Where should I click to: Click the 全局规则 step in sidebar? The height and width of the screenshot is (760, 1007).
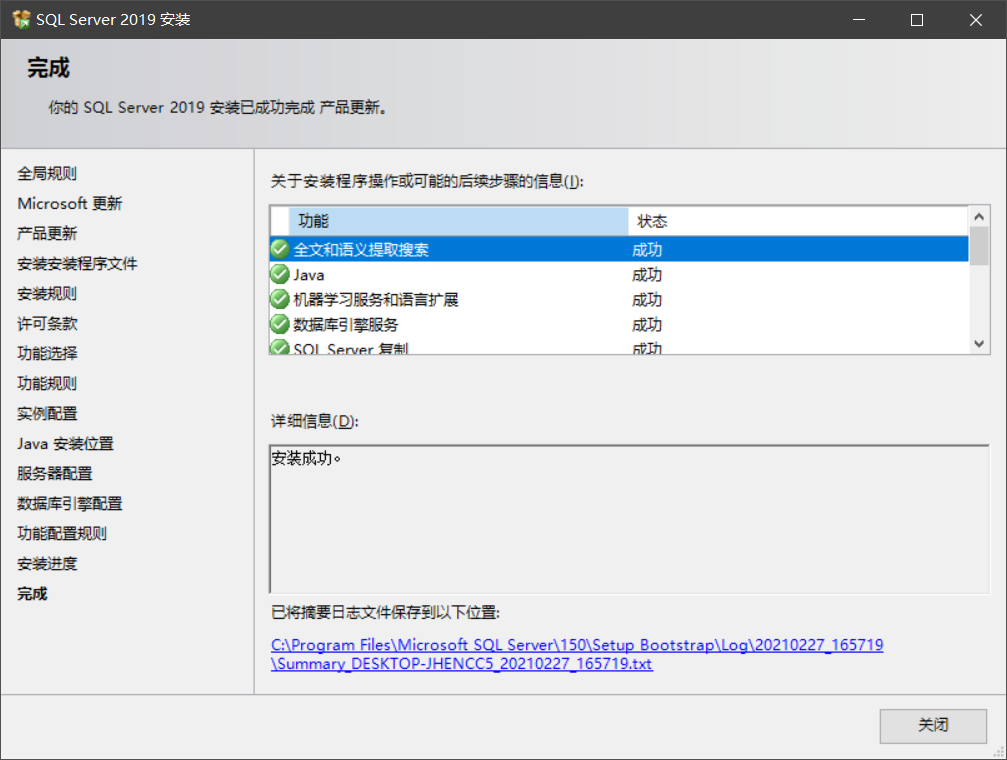pyautogui.click(x=47, y=173)
